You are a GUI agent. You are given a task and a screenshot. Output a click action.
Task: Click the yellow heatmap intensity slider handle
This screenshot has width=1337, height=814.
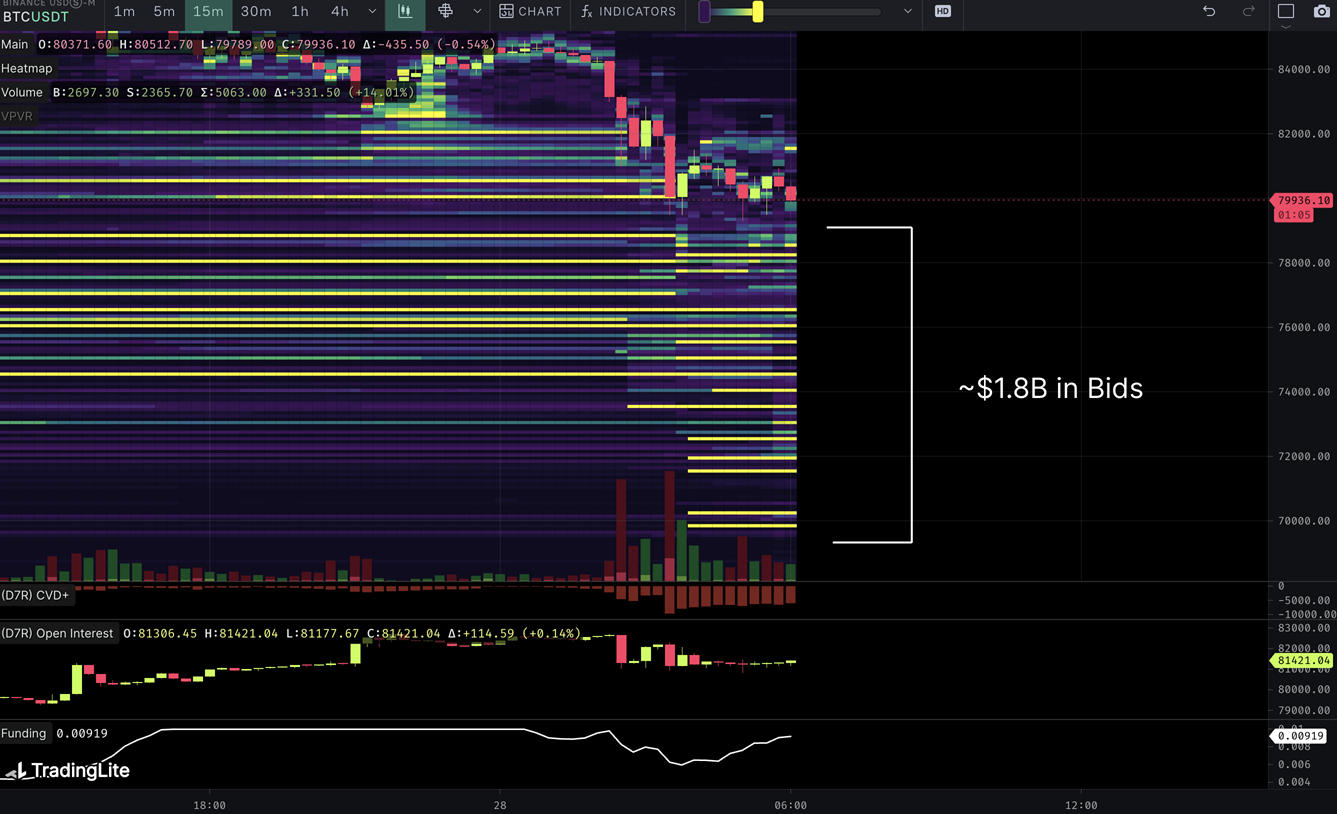pyautogui.click(x=758, y=12)
